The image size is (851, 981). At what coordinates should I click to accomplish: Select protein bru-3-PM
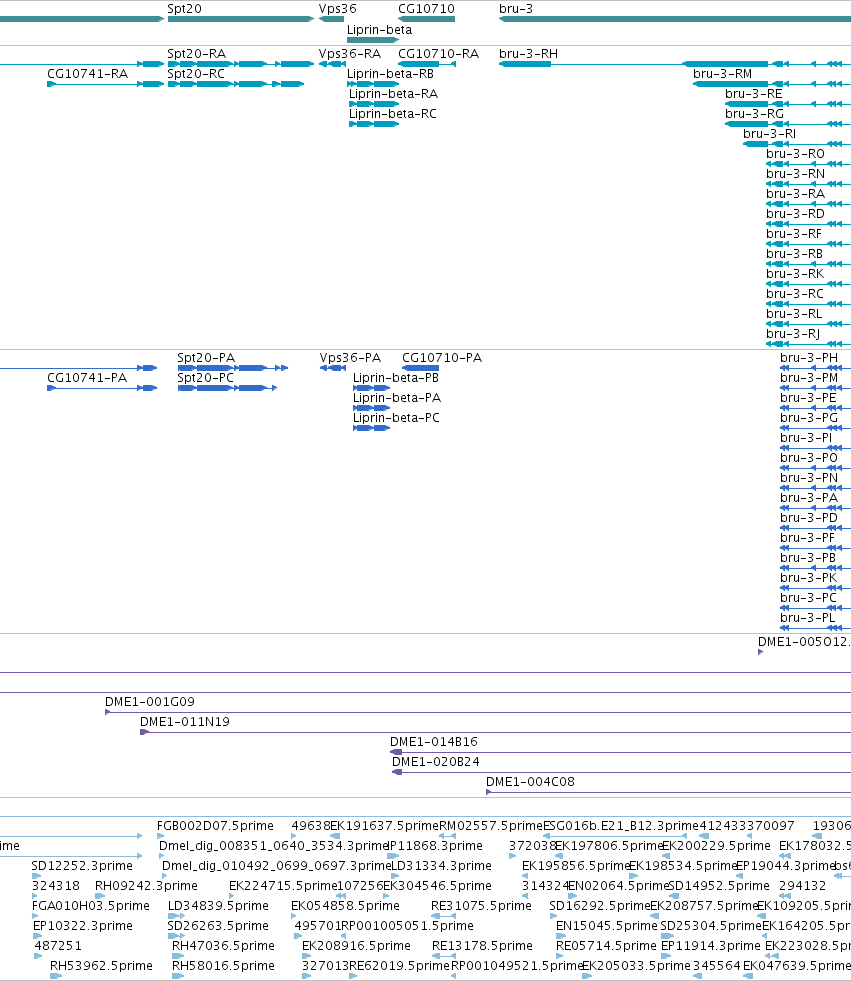[815, 388]
